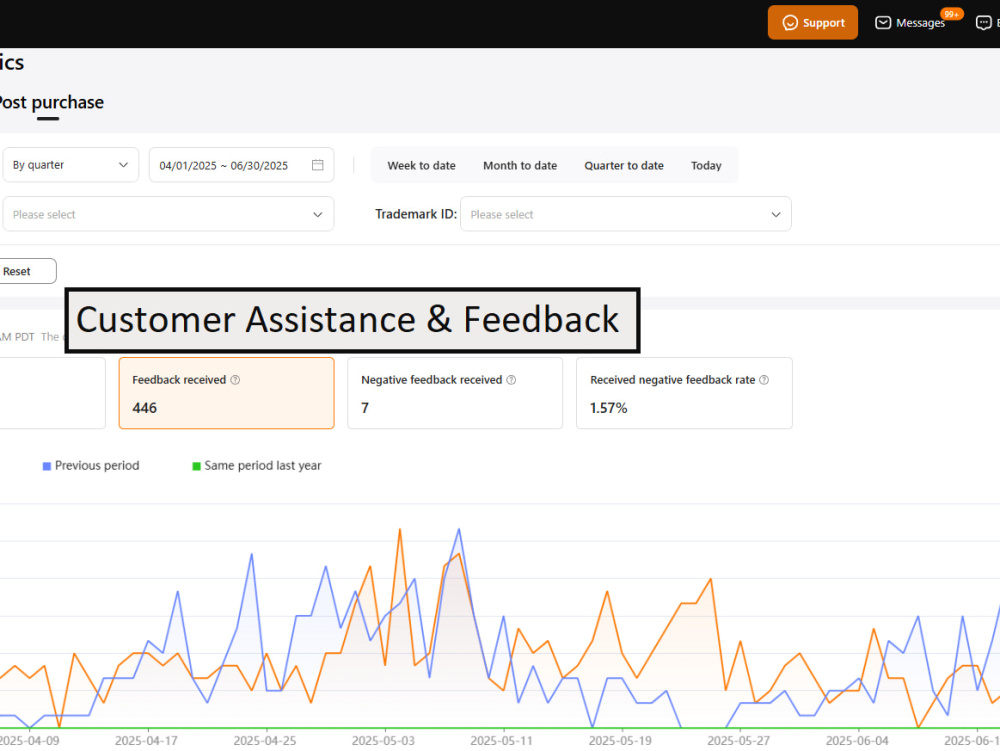Viewport: 1000px width, 751px height.
Task: Choose Quarter to date
Action: click(624, 165)
